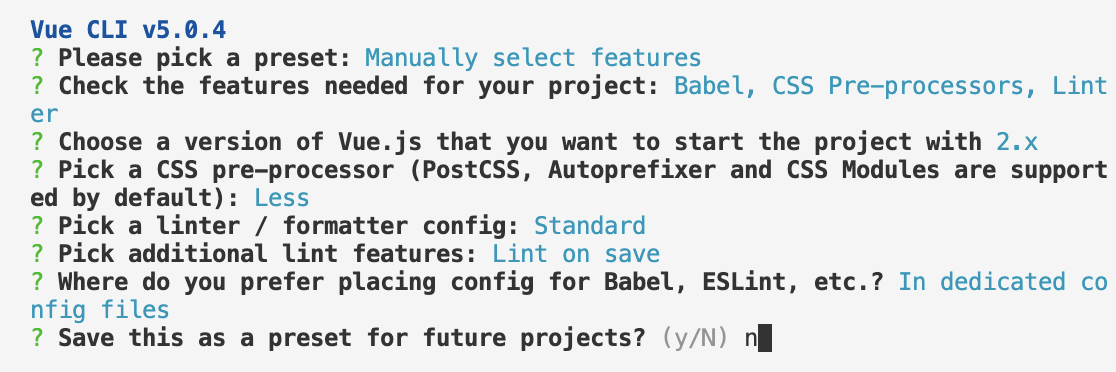Click the green question mark before 'Pick a linter'
The height and width of the screenshot is (372, 1116).
point(37,226)
